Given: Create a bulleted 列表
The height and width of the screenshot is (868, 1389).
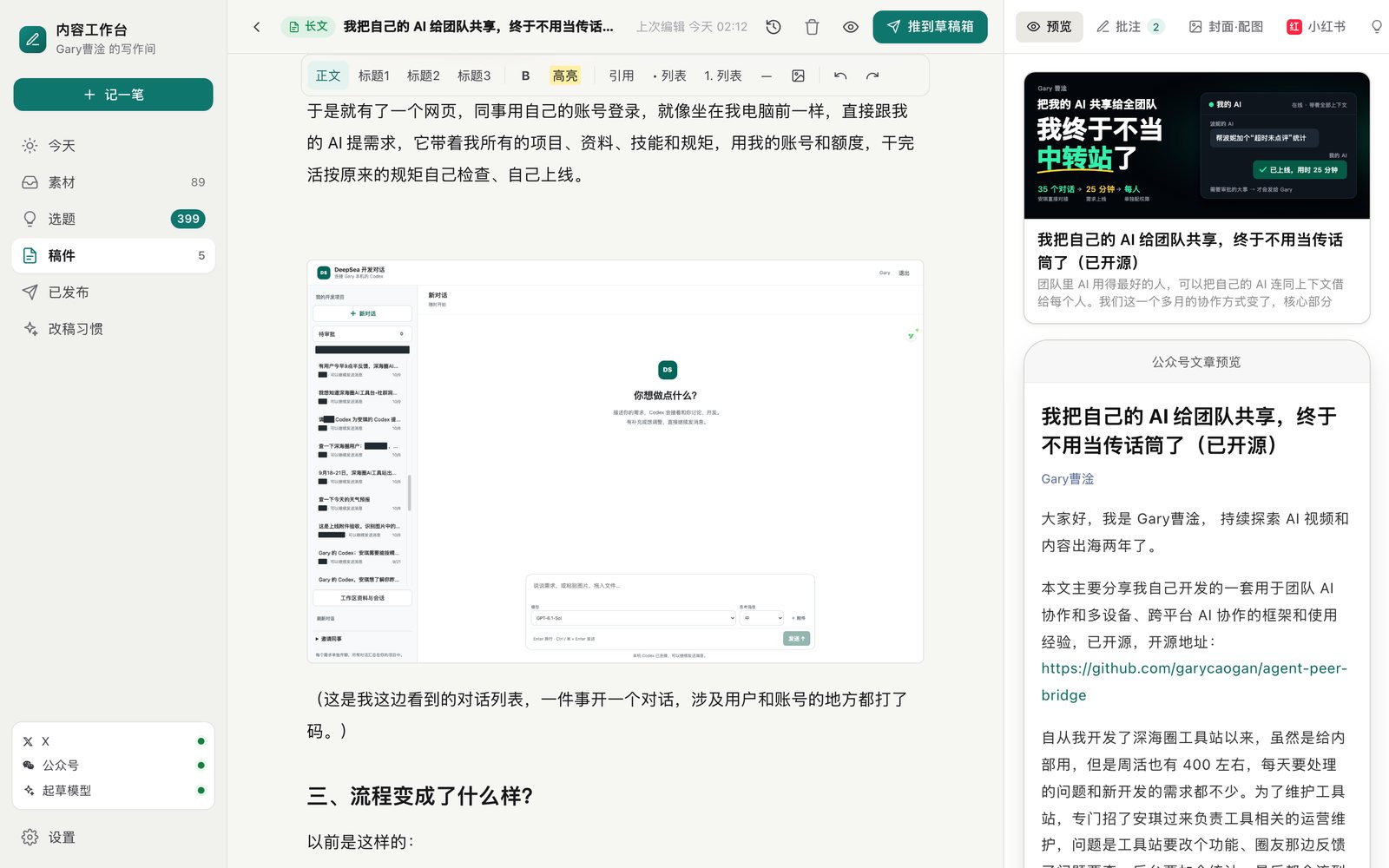Looking at the screenshot, I should click(x=669, y=76).
